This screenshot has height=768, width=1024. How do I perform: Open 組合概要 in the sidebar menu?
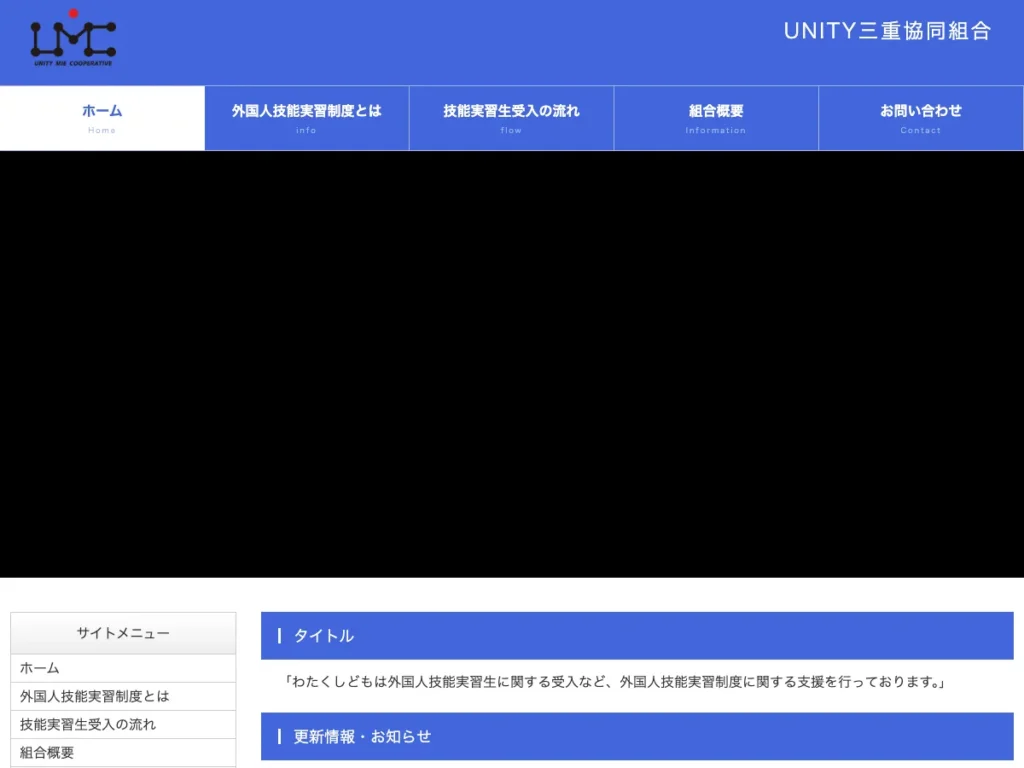pyautogui.click(x=123, y=752)
